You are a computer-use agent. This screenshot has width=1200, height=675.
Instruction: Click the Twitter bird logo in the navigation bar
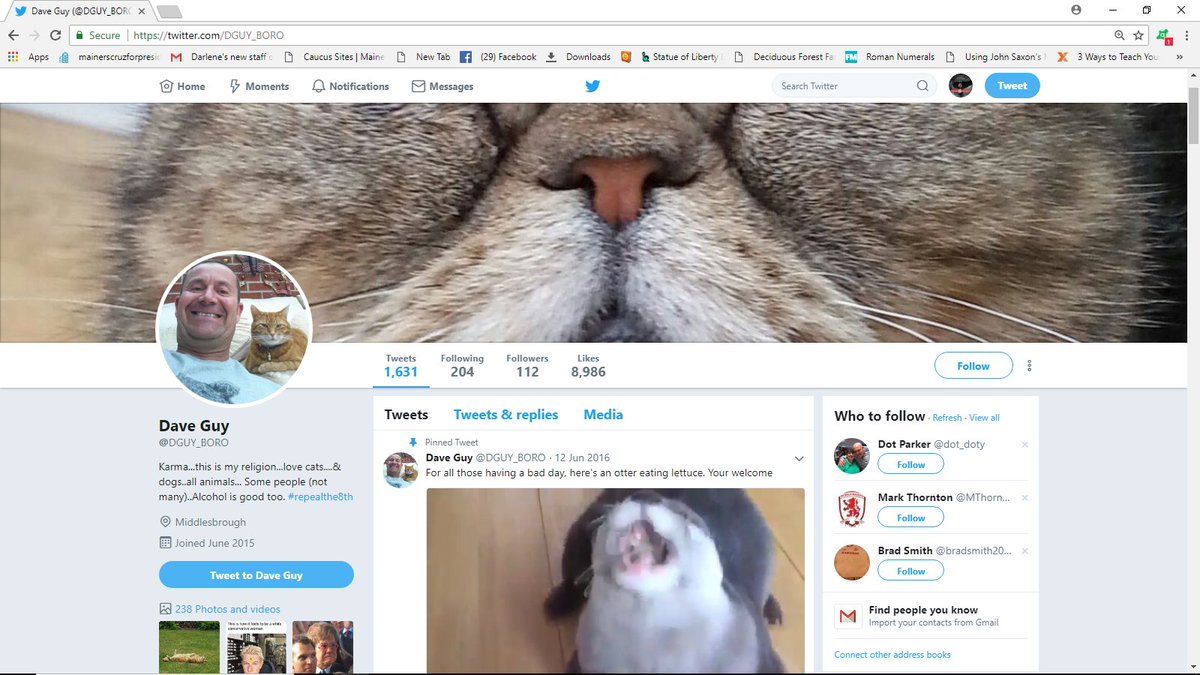point(592,86)
